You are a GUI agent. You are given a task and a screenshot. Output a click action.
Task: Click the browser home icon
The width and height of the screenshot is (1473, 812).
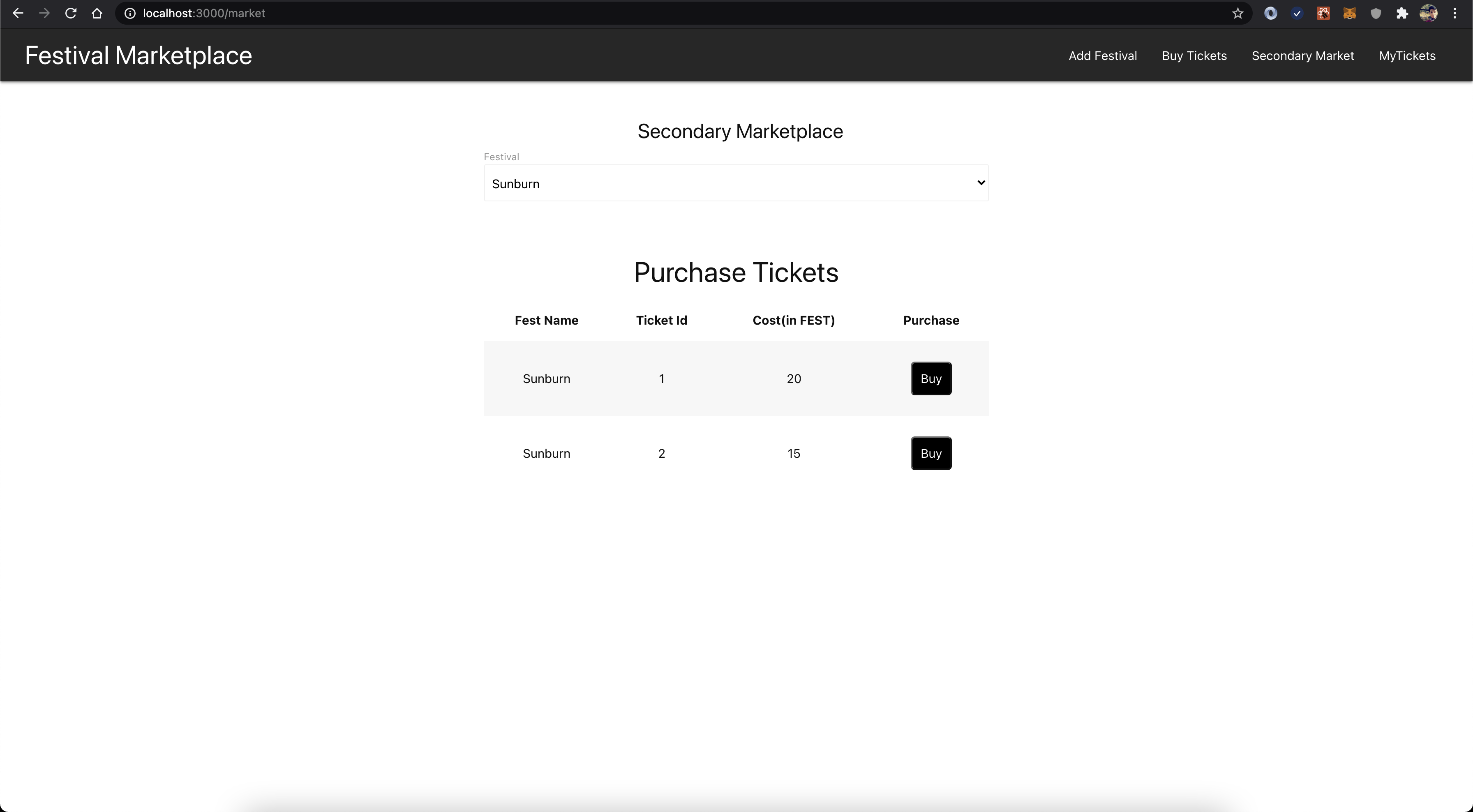tap(97, 13)
